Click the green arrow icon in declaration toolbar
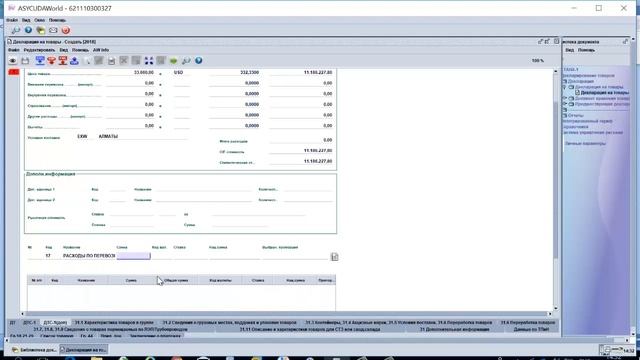This screenshot has width=640, height=360. click(x=173, y=61)
